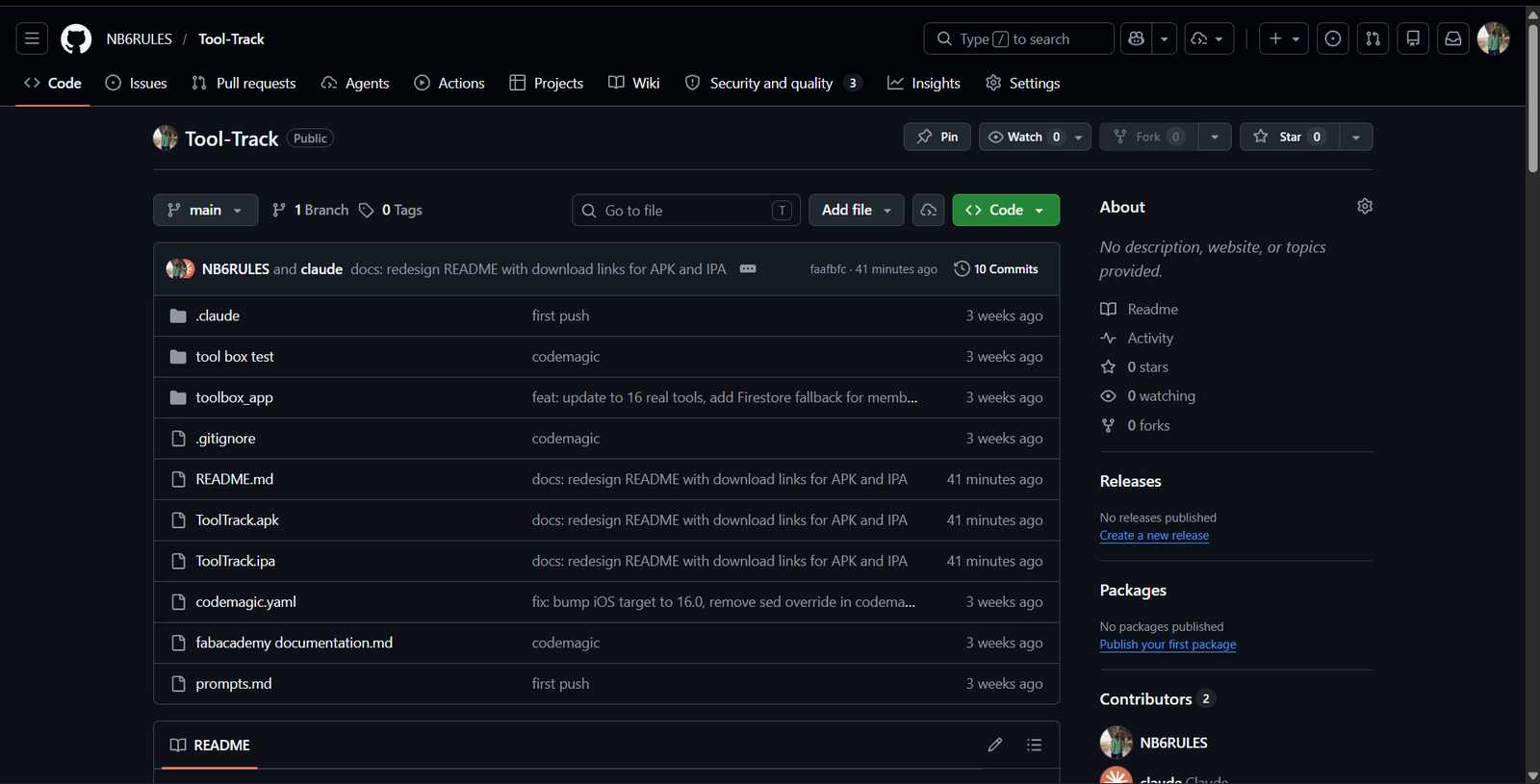The image size is (1540, 784).
Task: Switch to the Pull requests tab
Action: 244,83
